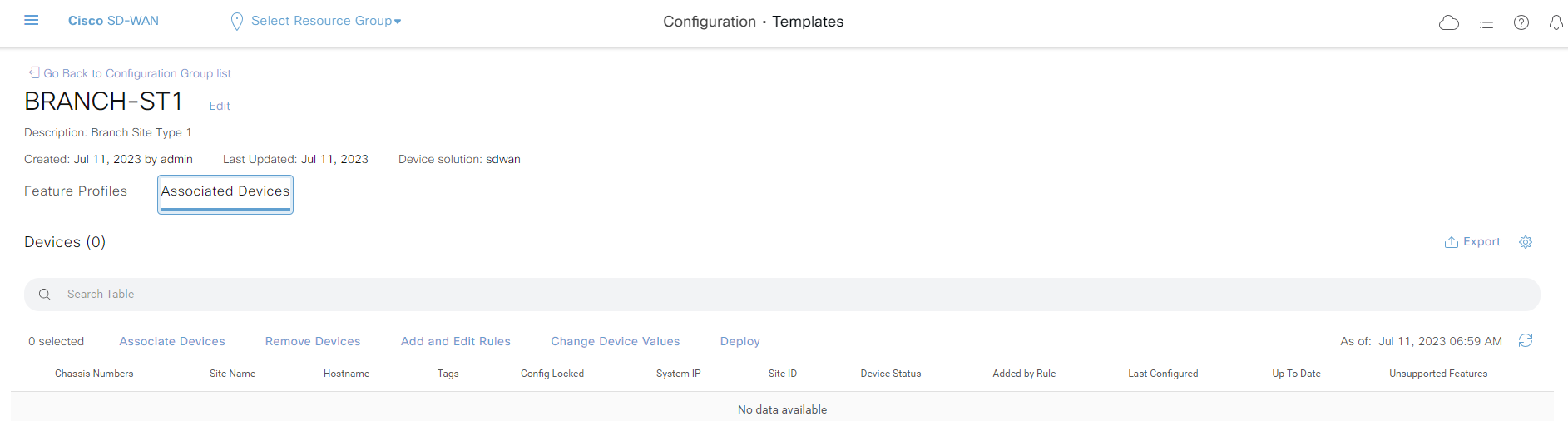Open the notifications bell icon
The height and width of the screenshot is (421, 1568).
(x=1556, y=22)
